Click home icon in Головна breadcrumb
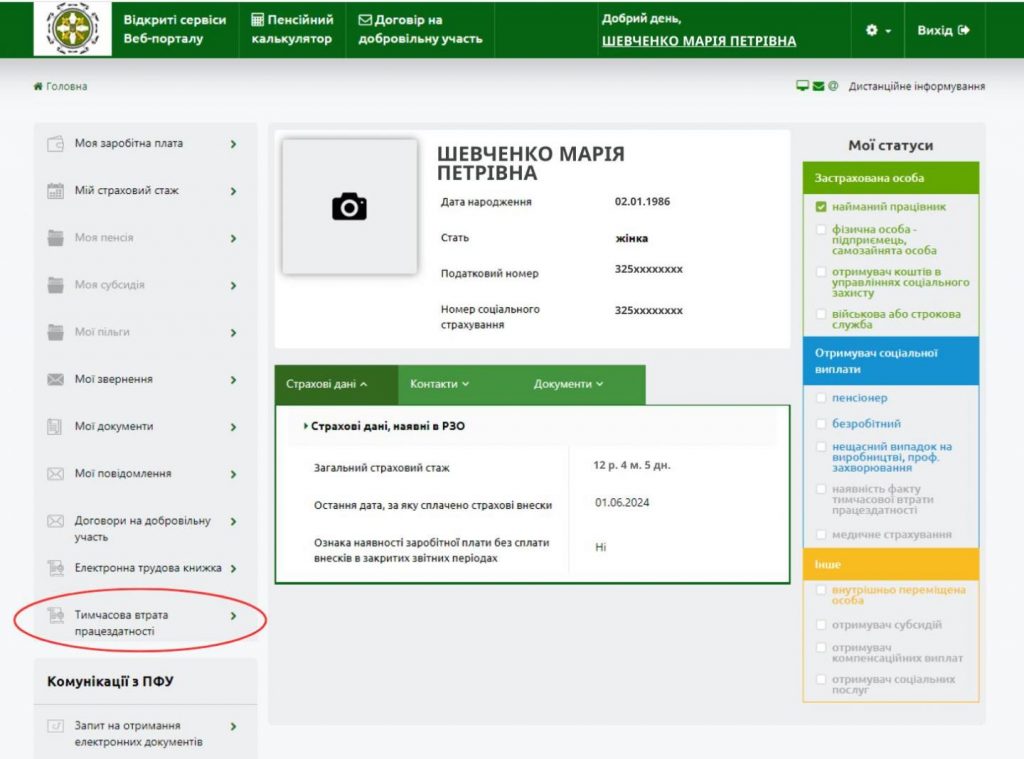1024x759 pixels. pos(38,87)
